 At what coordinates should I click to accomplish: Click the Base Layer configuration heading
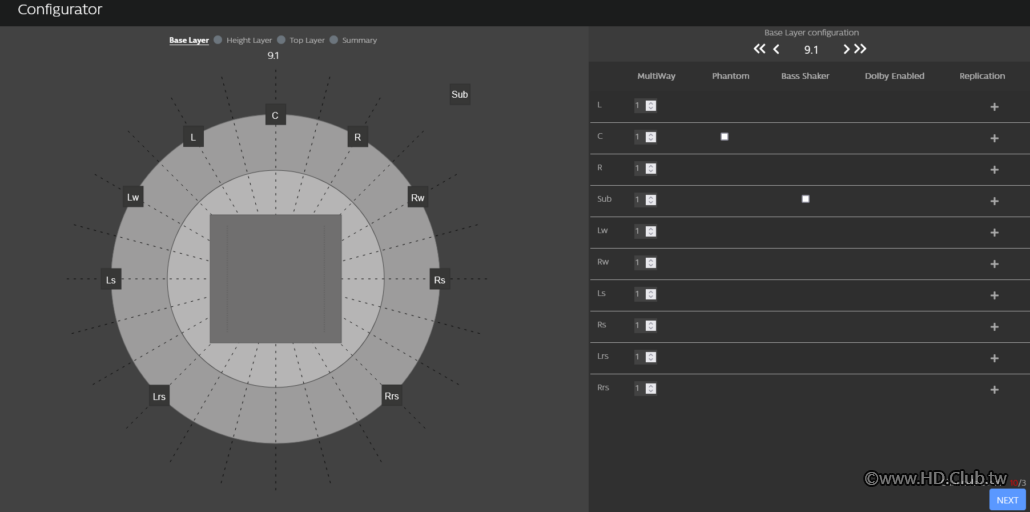(811, 32)
